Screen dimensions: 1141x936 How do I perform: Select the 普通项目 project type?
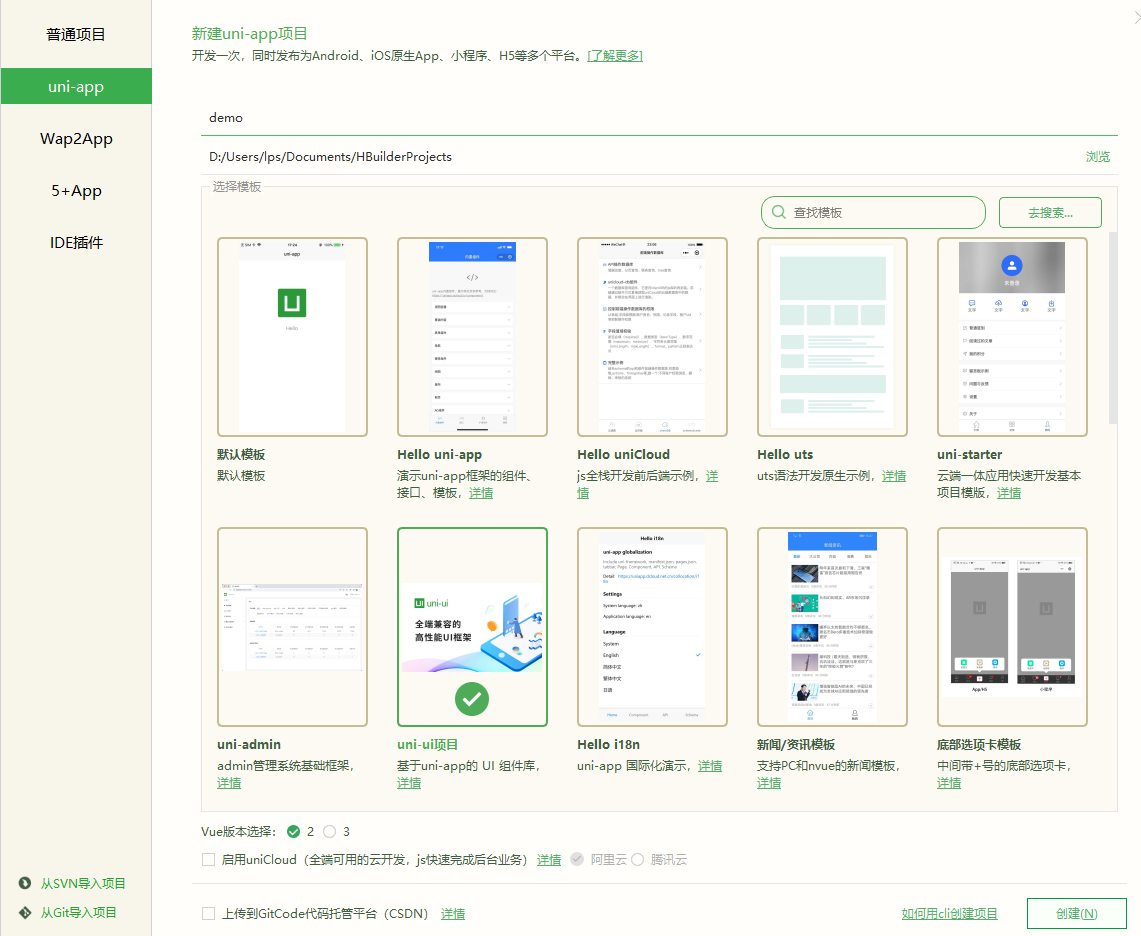[76, 34]
